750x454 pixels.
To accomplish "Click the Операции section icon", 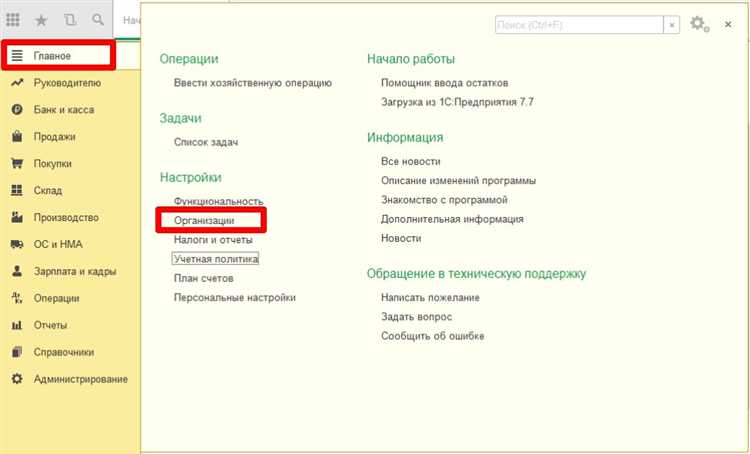I will [17, 298].
